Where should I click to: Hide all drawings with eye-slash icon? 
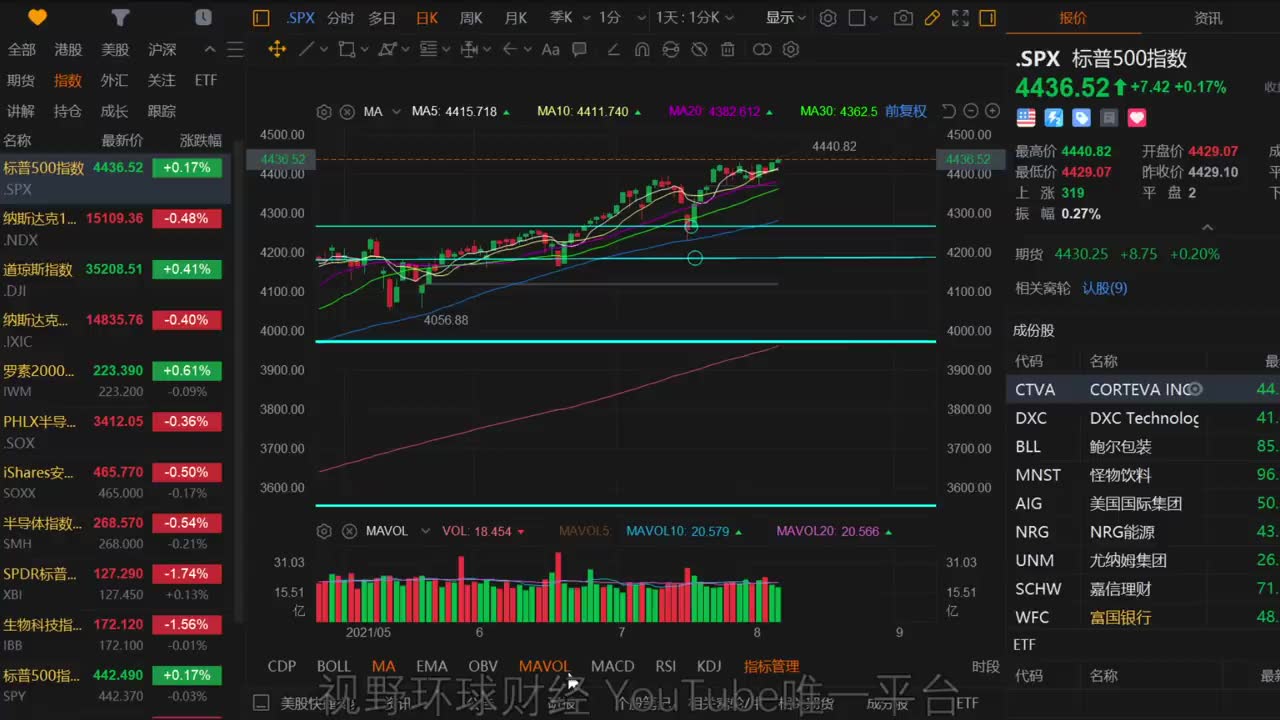point(699,49)
